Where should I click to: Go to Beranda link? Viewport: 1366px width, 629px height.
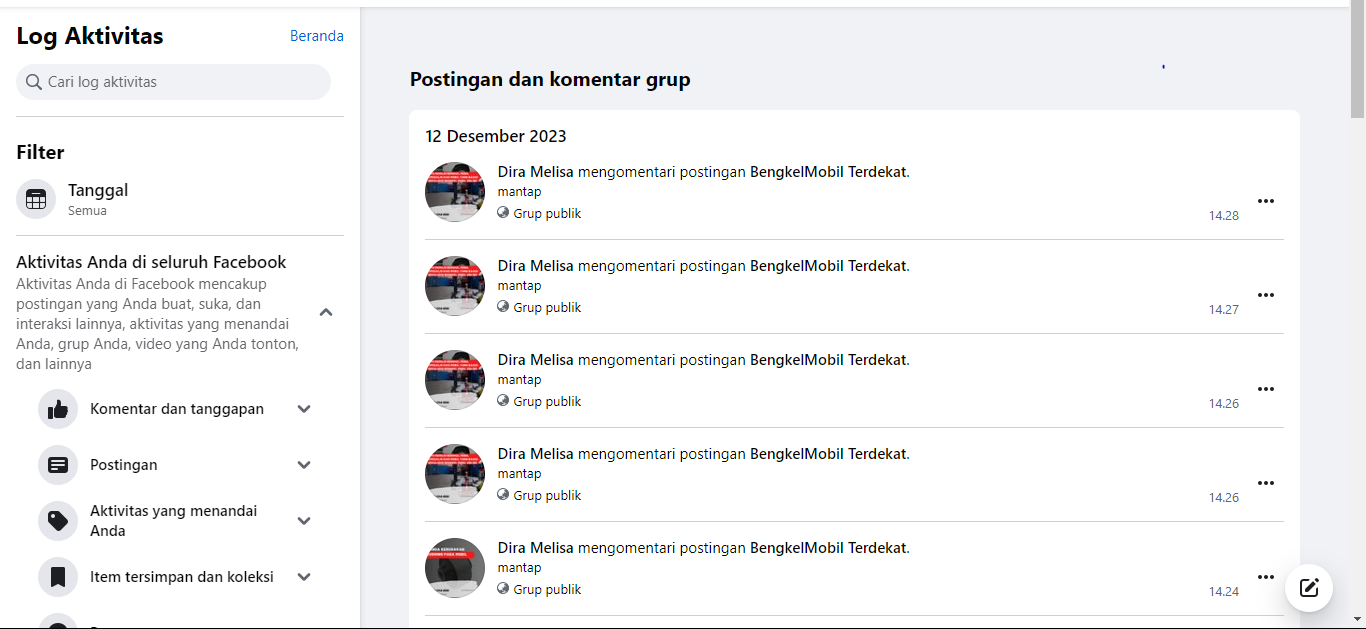click(x=317, y=36)
